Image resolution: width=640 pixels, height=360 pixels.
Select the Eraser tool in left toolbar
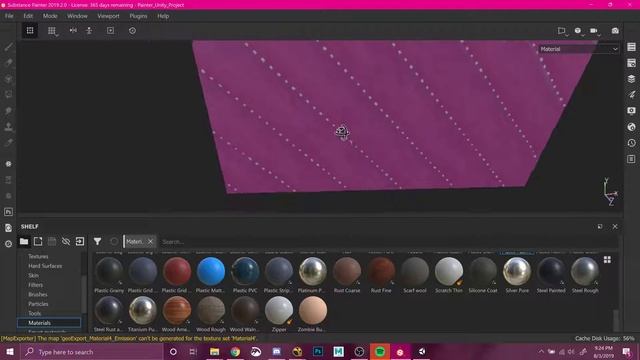(9, 62)
